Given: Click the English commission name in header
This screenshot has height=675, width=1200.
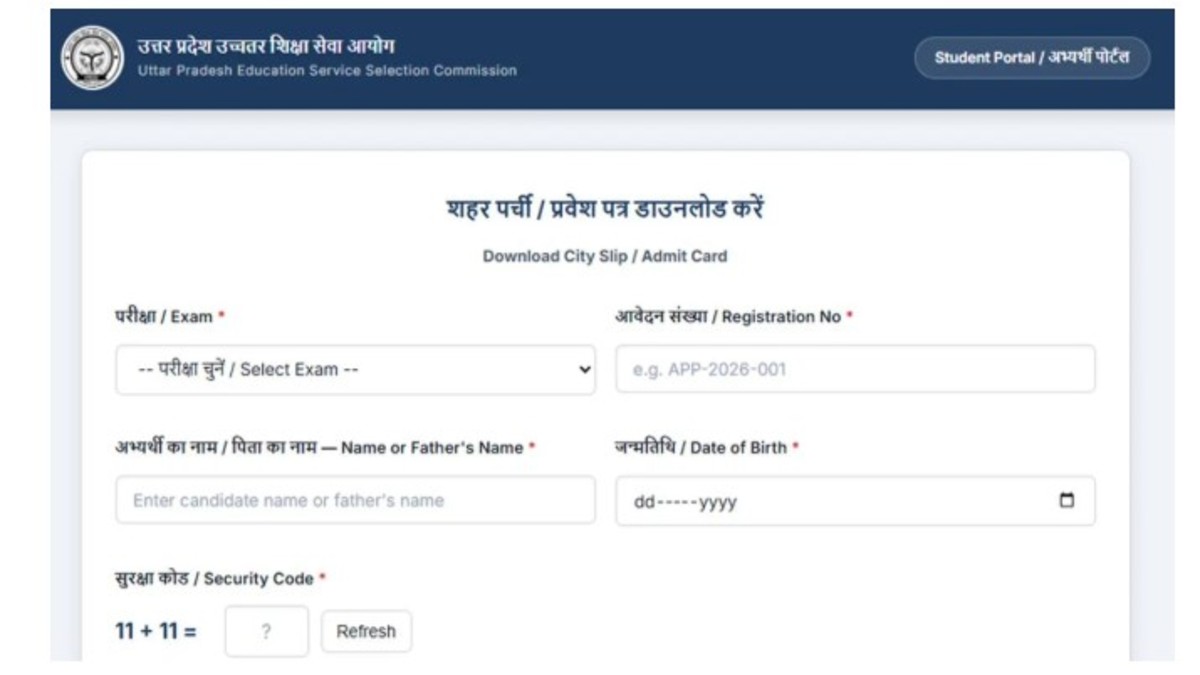Looking at the screenshot, I should tap(327, 71).
